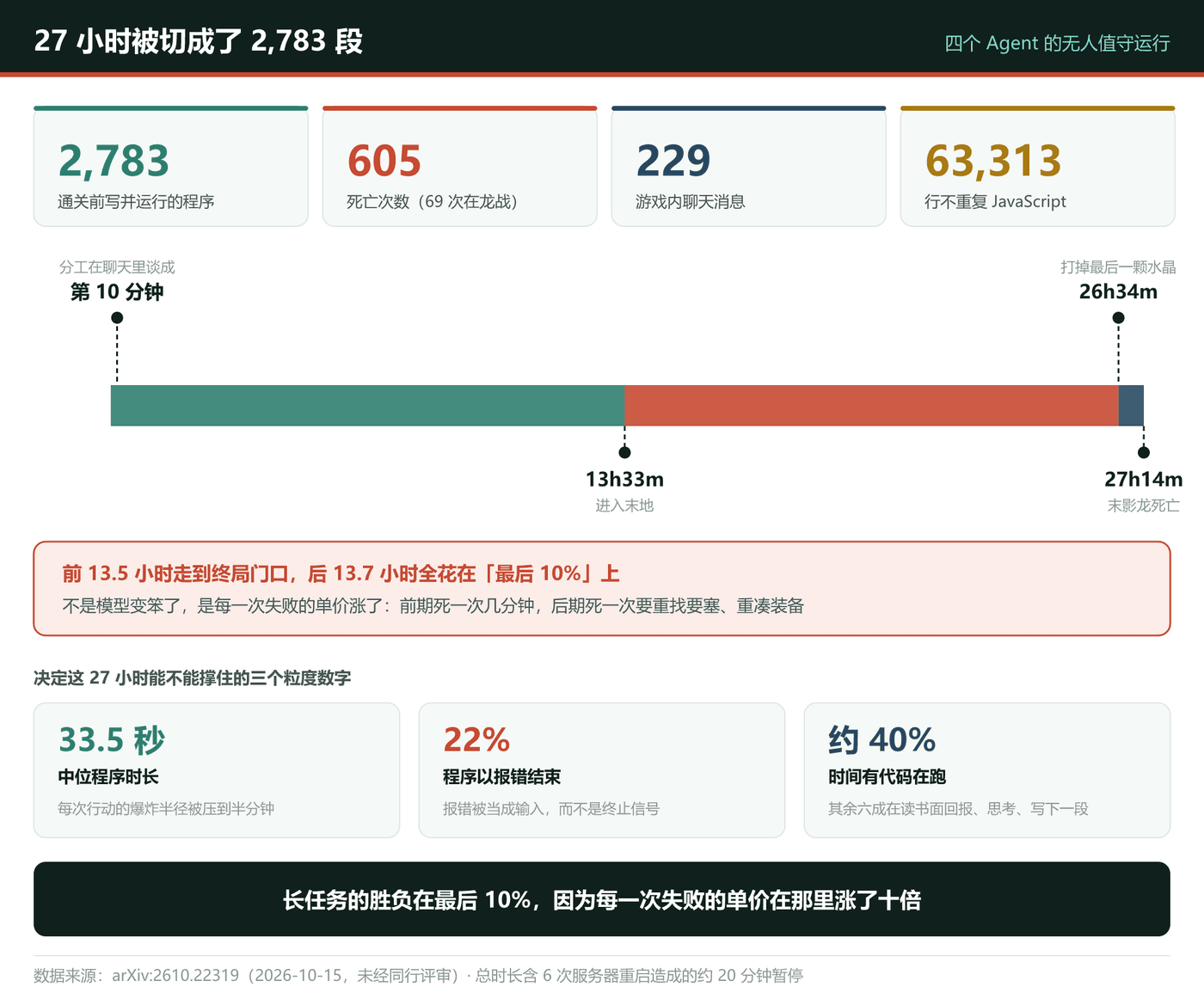The height and width of the screenshot is (999, 1204).
Task: Select the '605' deaths stat number
Action: pos(384,161)
